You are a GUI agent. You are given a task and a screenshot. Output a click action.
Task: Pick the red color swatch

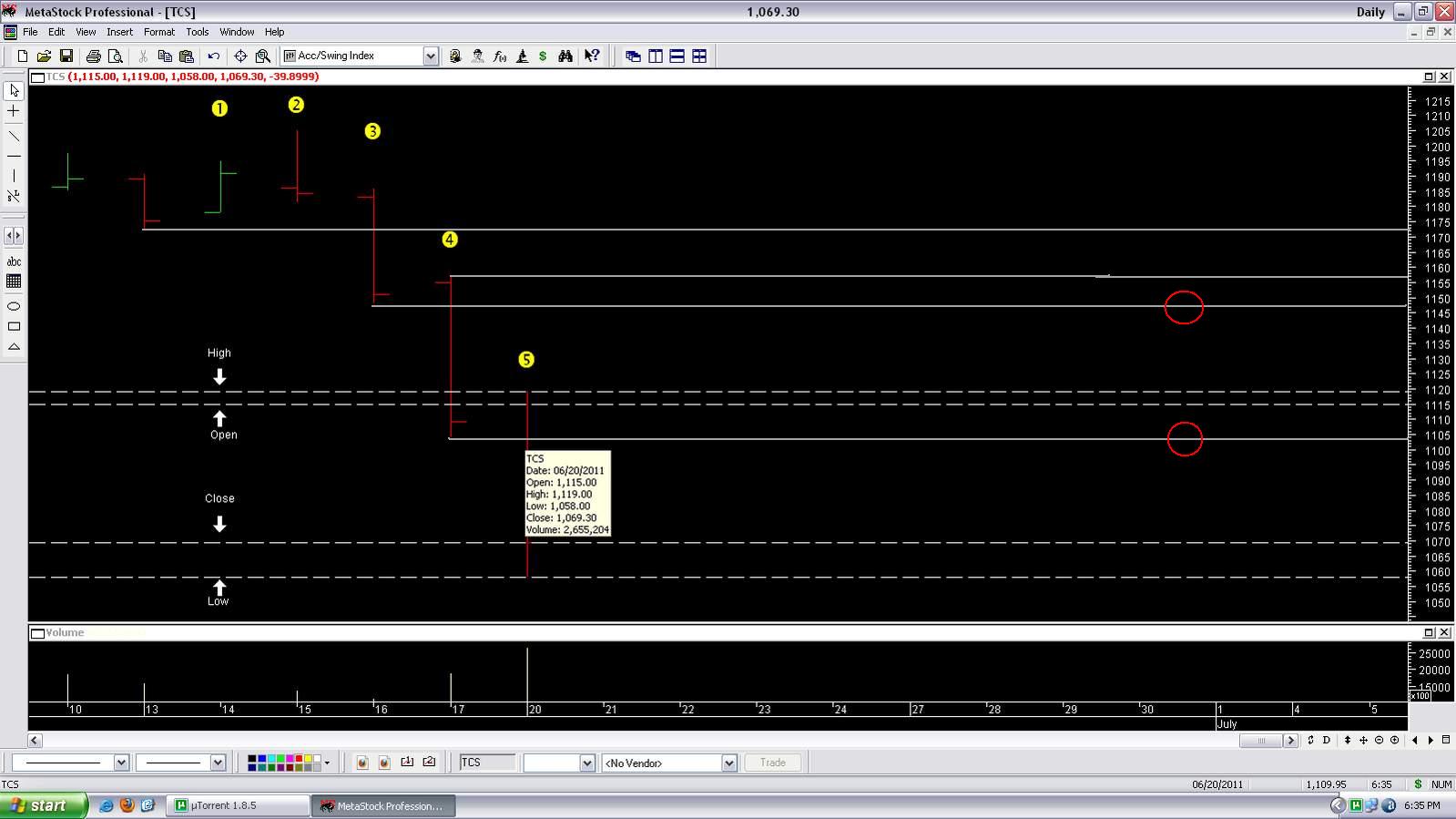[299, 759]
